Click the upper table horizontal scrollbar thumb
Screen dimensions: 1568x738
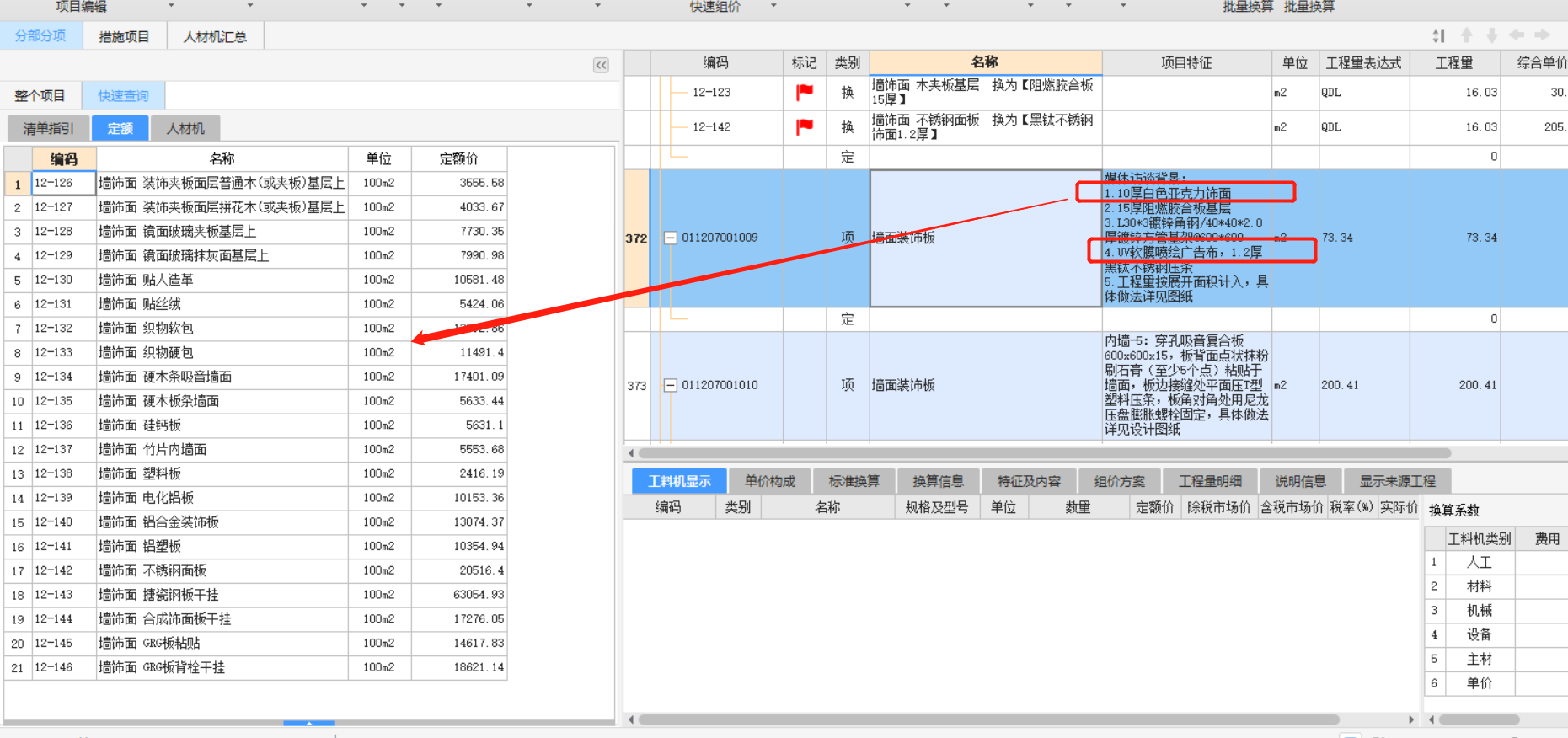pos(1045,453)
